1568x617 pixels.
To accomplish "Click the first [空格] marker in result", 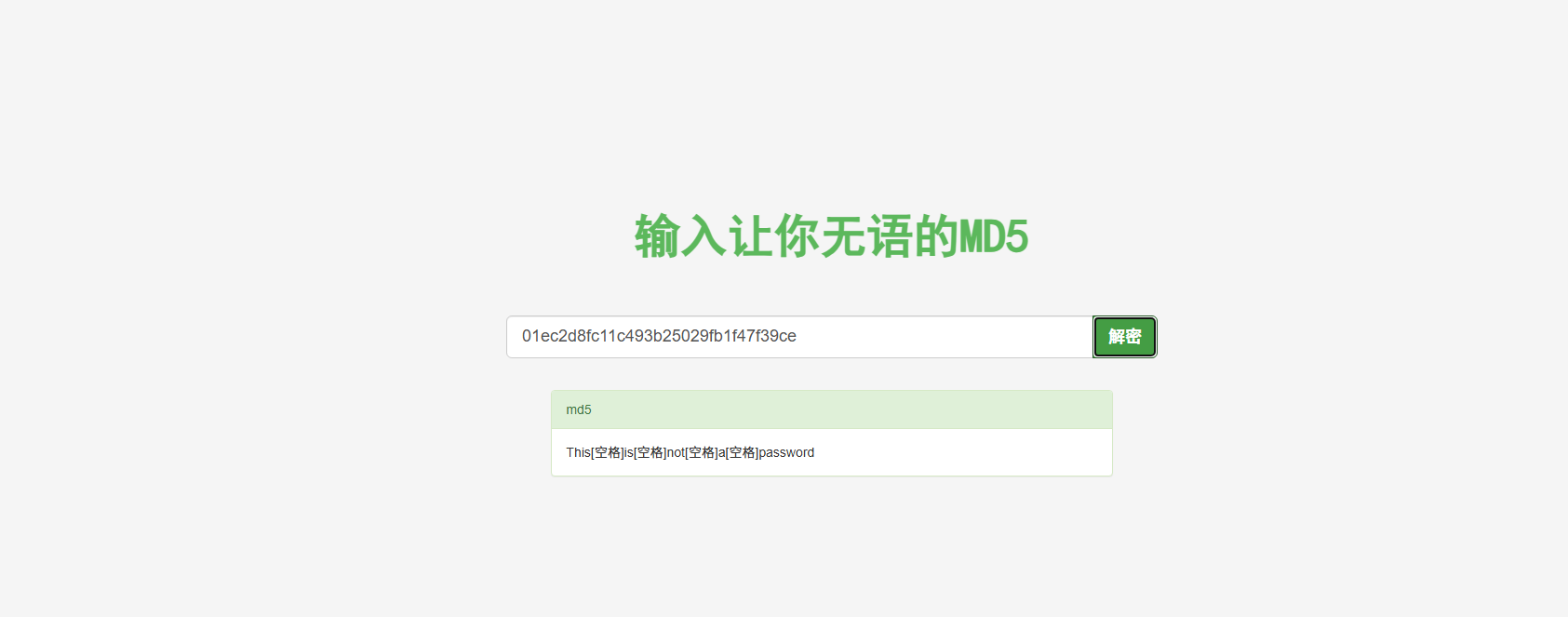I will pyautogui.click(x=608, y=452).
